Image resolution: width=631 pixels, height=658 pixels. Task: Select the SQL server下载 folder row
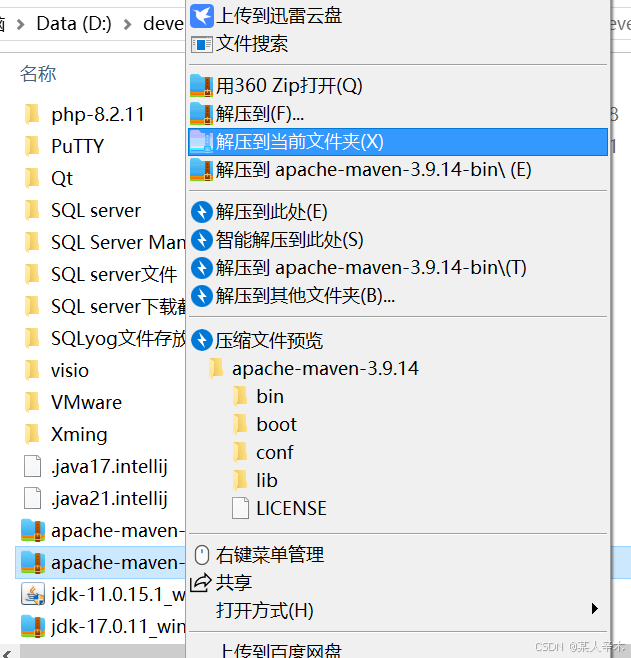[x=101, y=306]
